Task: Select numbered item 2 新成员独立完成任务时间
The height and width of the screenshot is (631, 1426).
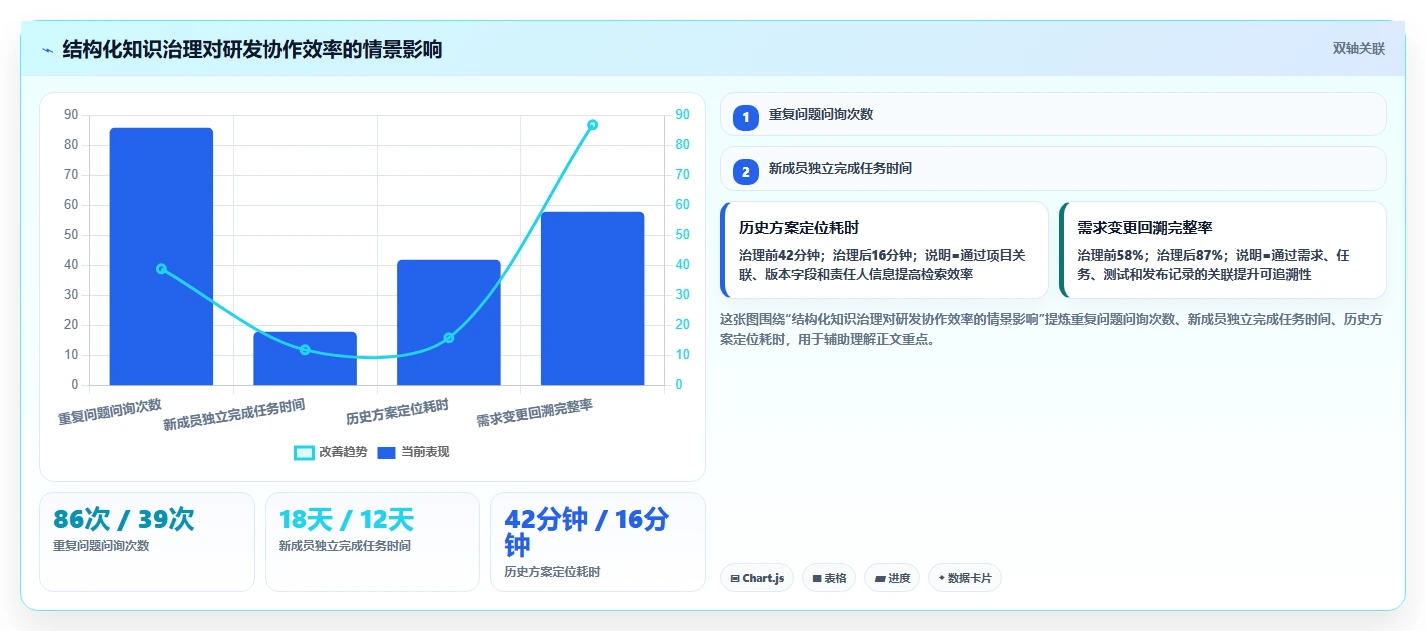Action: (x=1053, y=168)
